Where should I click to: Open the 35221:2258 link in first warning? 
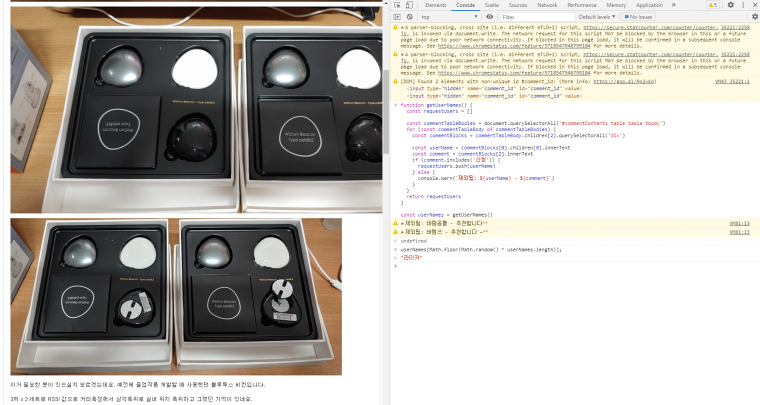point(735,28)
